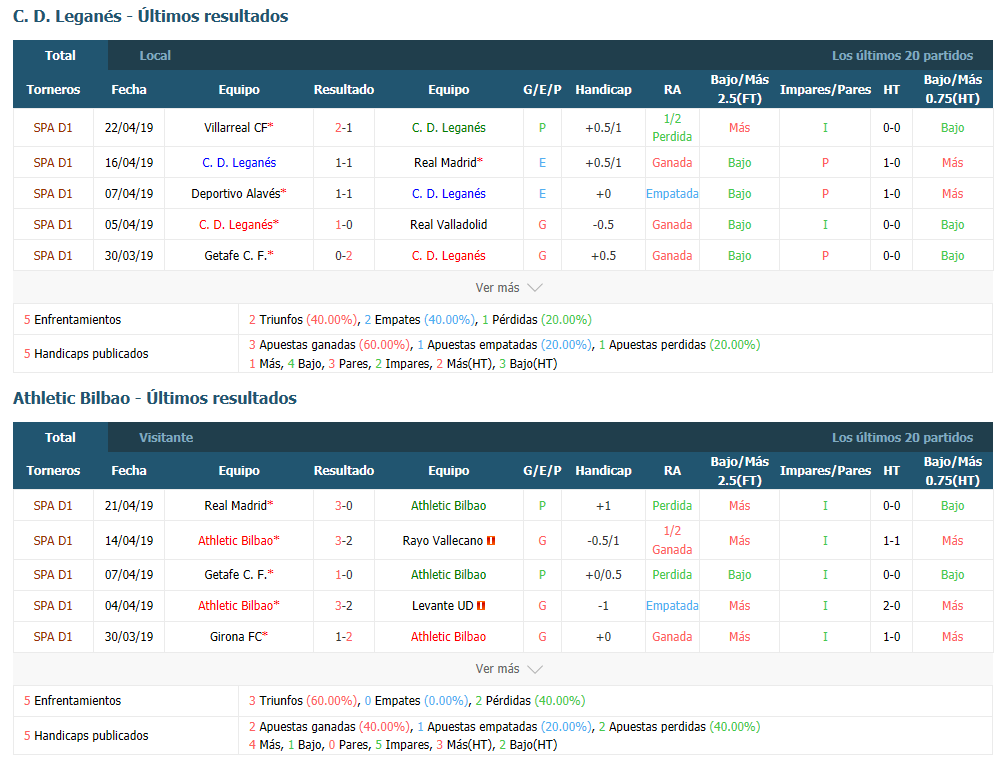Screen dimensions: 1005x762
Task: Click the Torneros header in Leganés table
Action: point(53,90)
